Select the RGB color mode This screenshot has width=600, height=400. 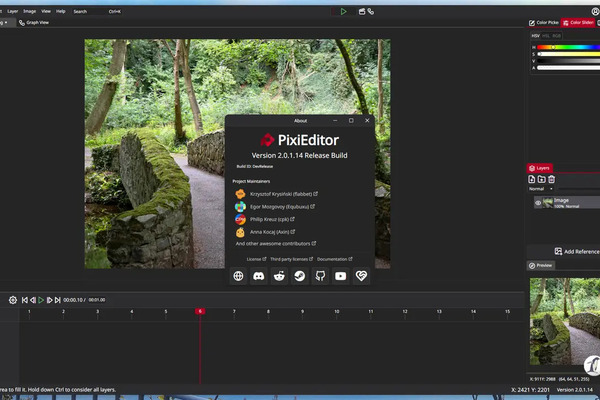pos(556,36)
